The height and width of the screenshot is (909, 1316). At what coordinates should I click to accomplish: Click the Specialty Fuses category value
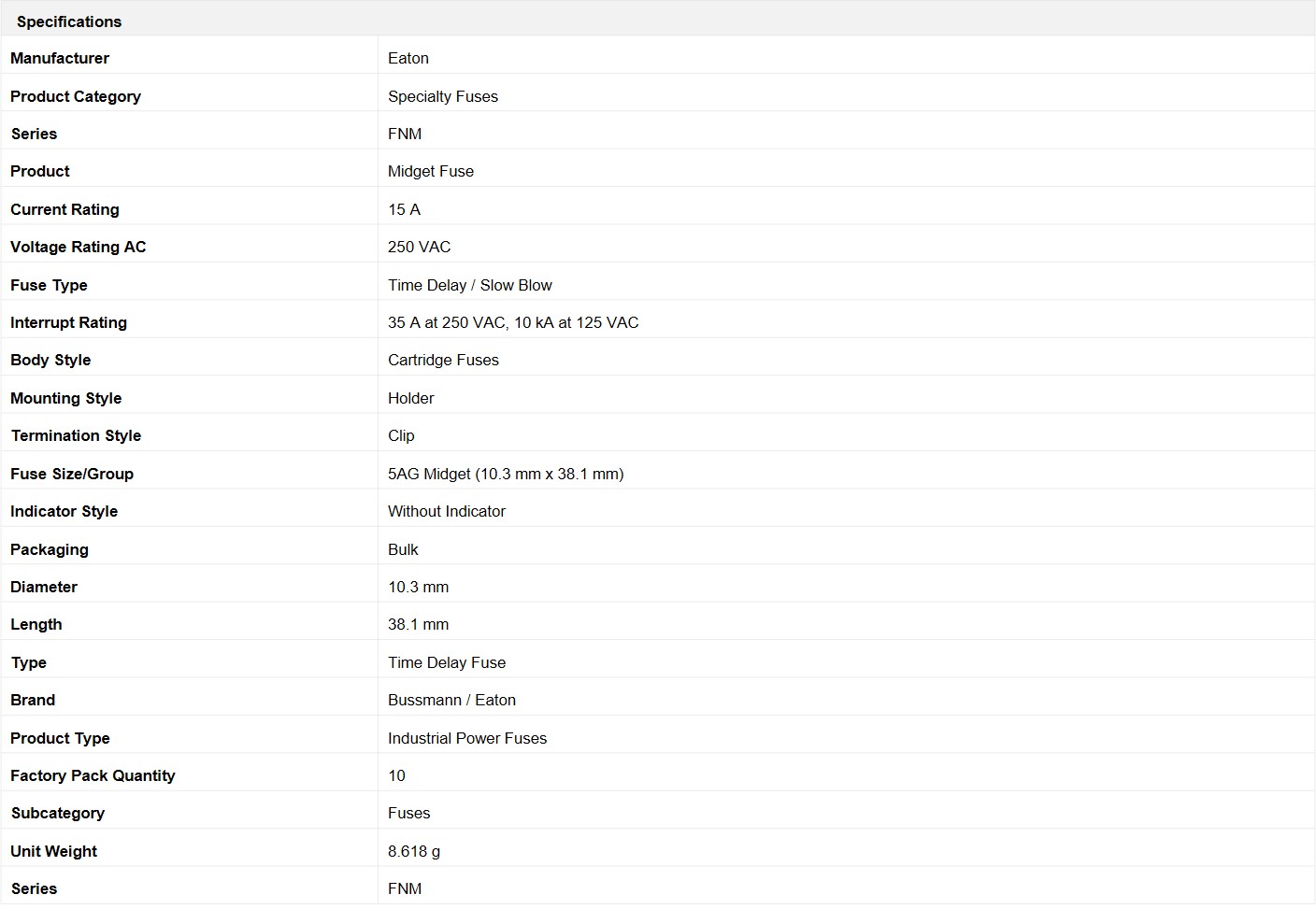coord(443,96)
